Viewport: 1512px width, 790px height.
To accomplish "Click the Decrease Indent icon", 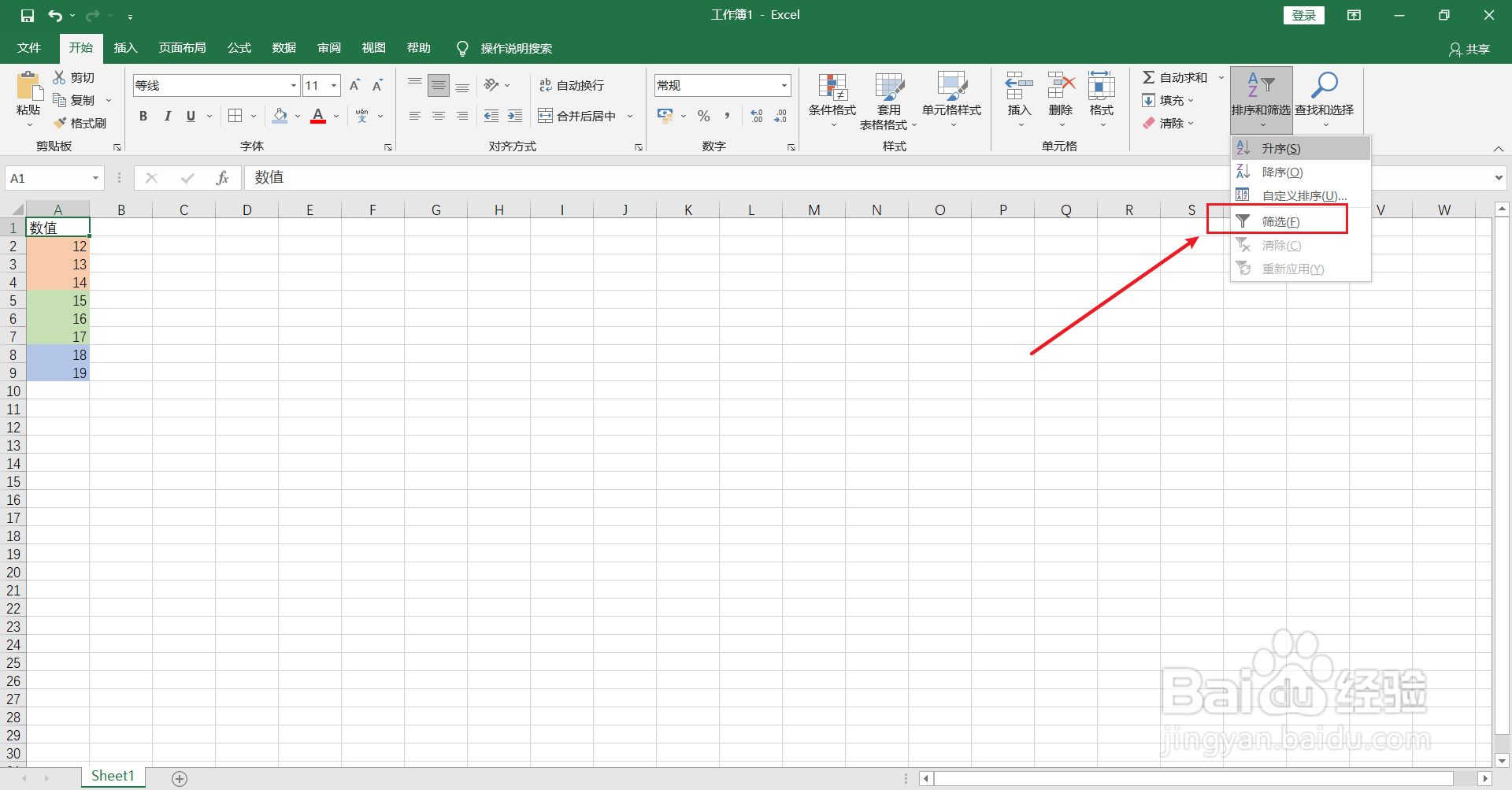I will tap(491, 116).
